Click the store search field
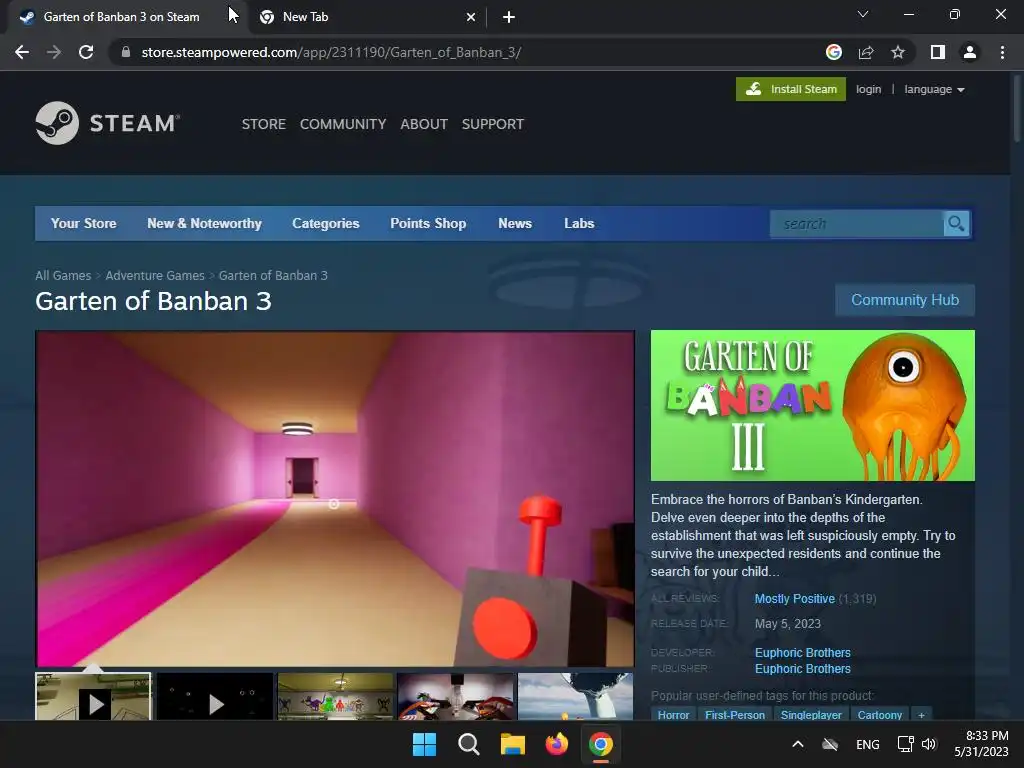This screenshot has width=1024, height=768. click(x=857, y=224)
